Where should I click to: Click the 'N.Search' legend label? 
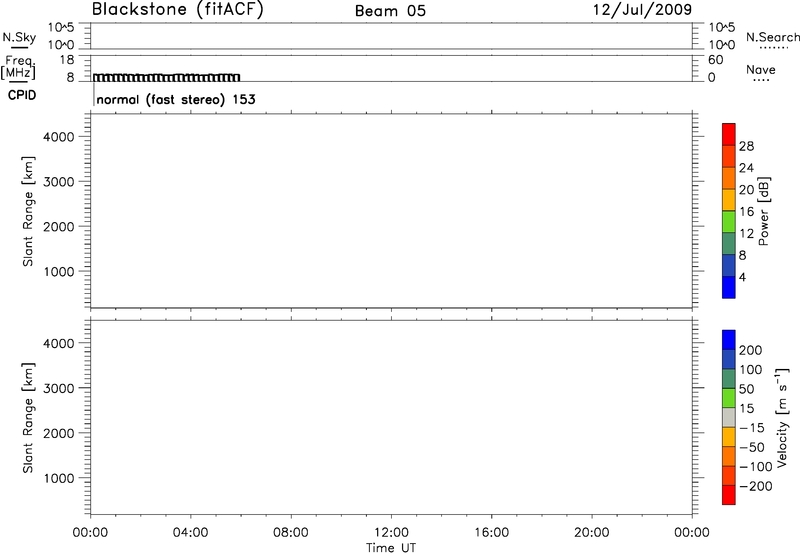(x=772, y=37)
